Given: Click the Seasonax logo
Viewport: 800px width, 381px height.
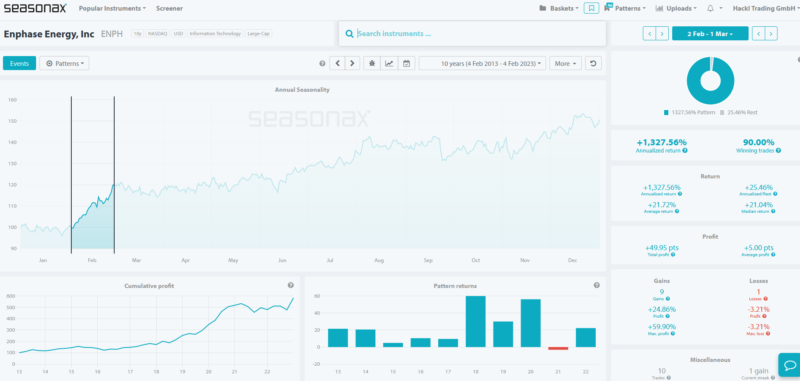Looking at the screenshot, I should tap(35, 8).
